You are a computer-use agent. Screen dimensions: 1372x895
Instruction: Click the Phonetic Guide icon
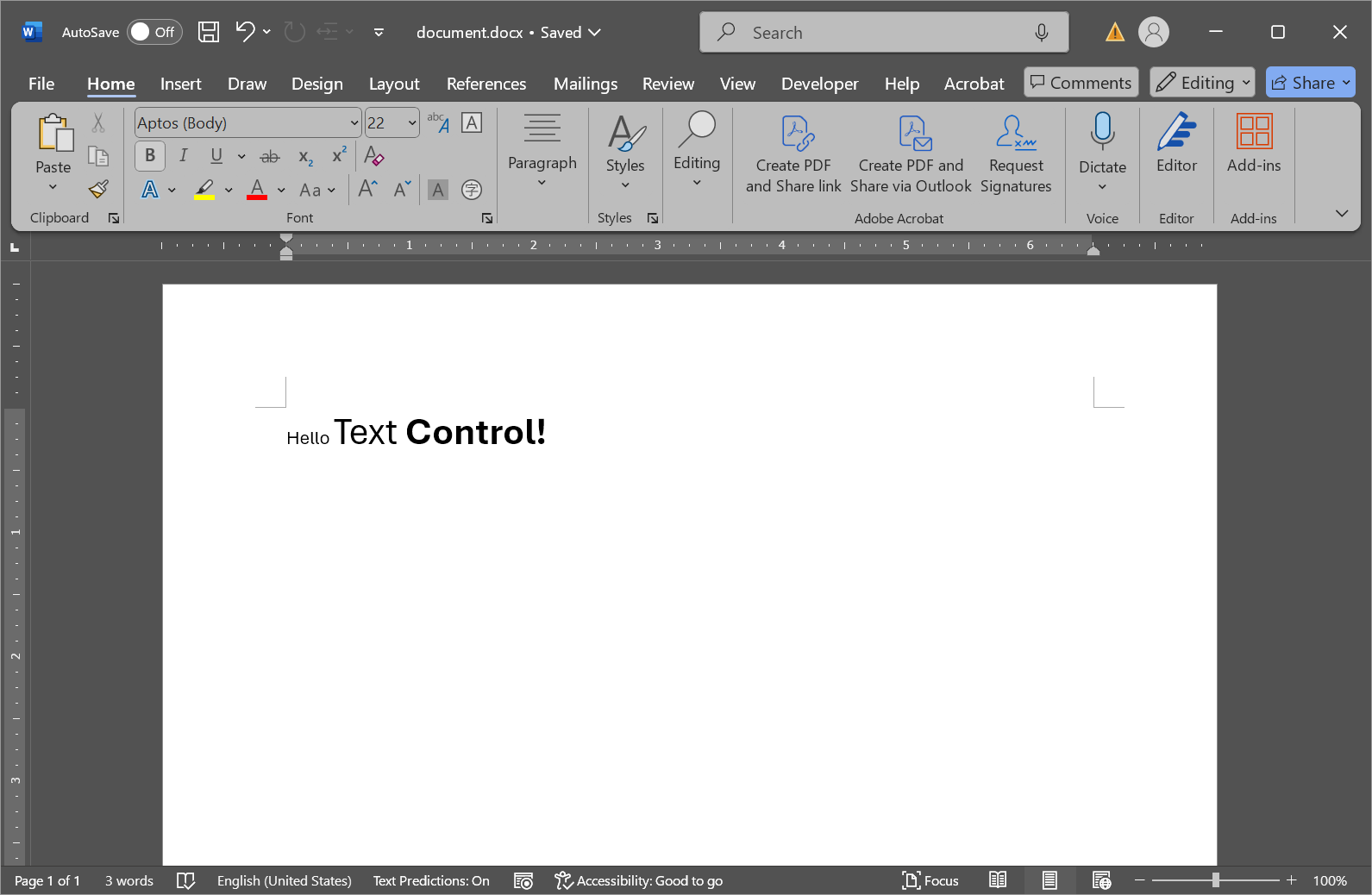click(439, 123)
